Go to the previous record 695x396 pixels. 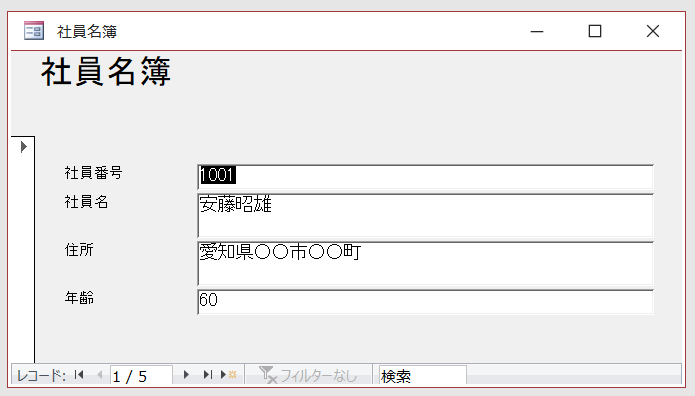[99, 375]
